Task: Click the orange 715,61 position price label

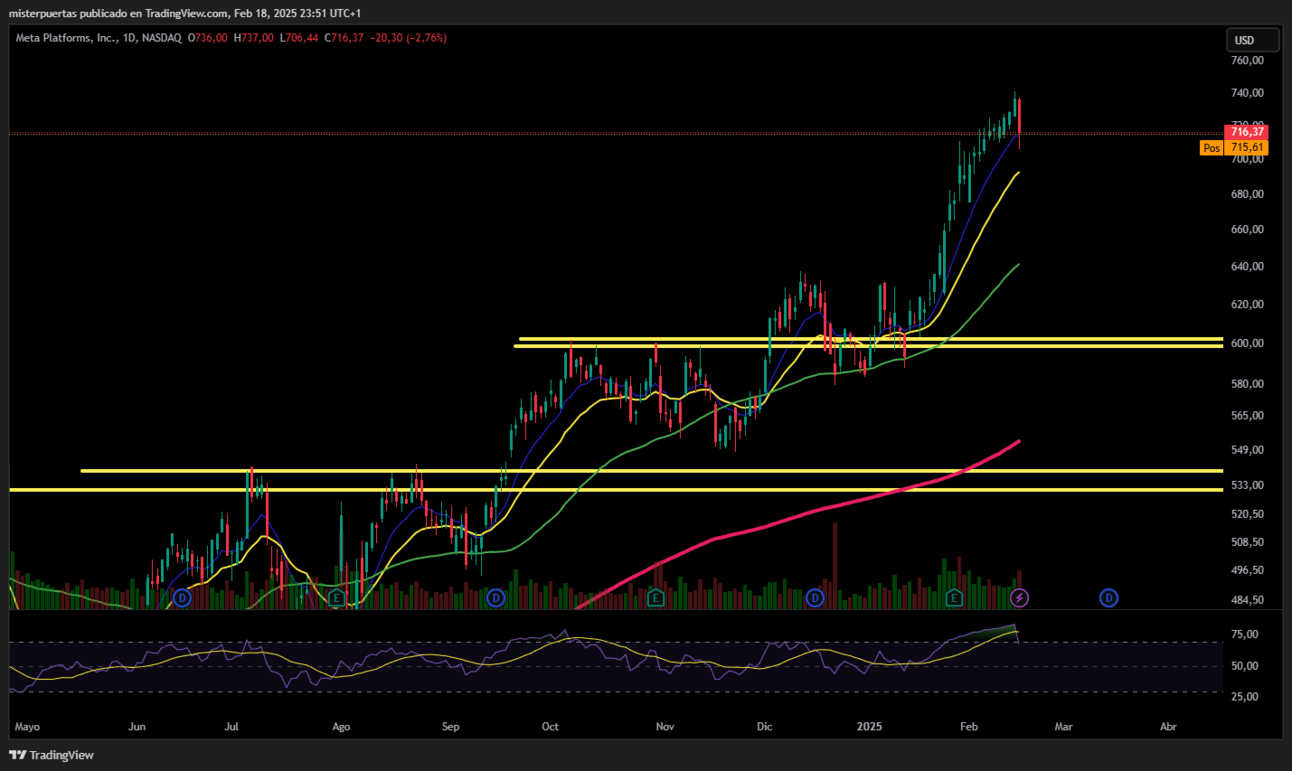Action: pos(1247,148)
